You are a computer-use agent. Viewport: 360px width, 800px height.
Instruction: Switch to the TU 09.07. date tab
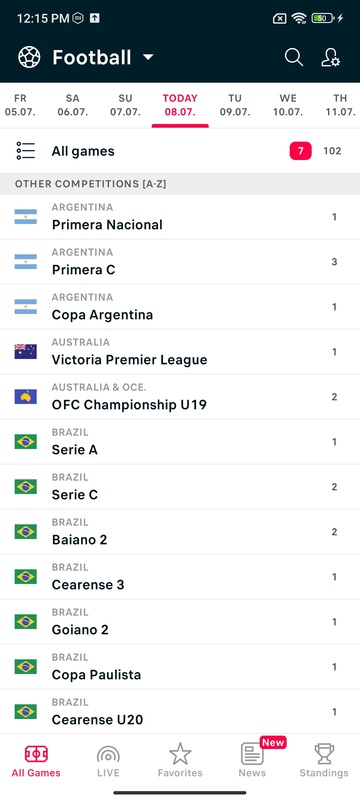[235, 105]
